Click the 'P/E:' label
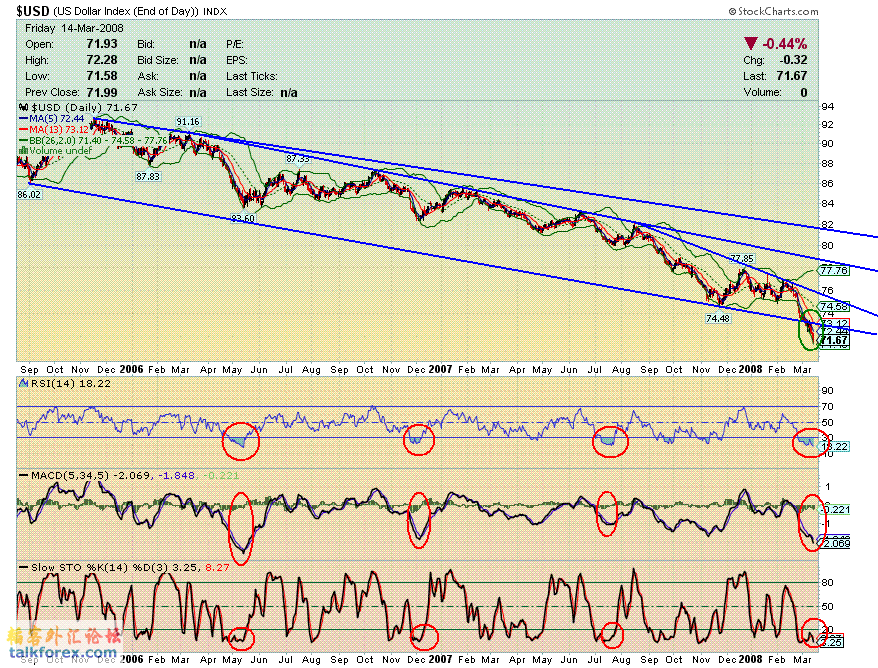Image resolution: width=878 pixels, height=668 pixels. (235, 44)
